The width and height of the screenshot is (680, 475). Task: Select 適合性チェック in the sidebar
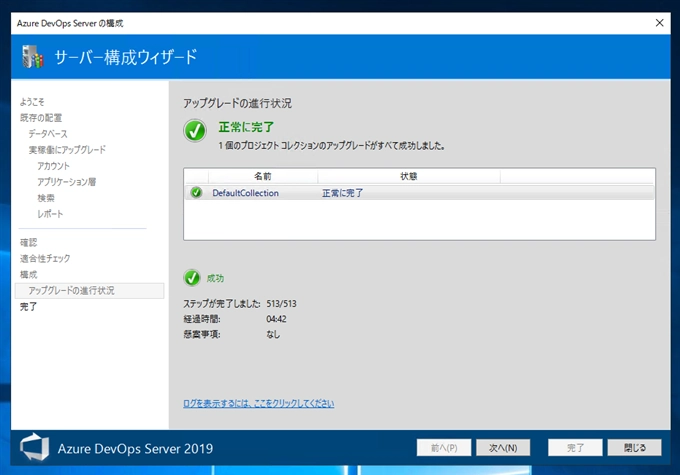pos(45,259)
